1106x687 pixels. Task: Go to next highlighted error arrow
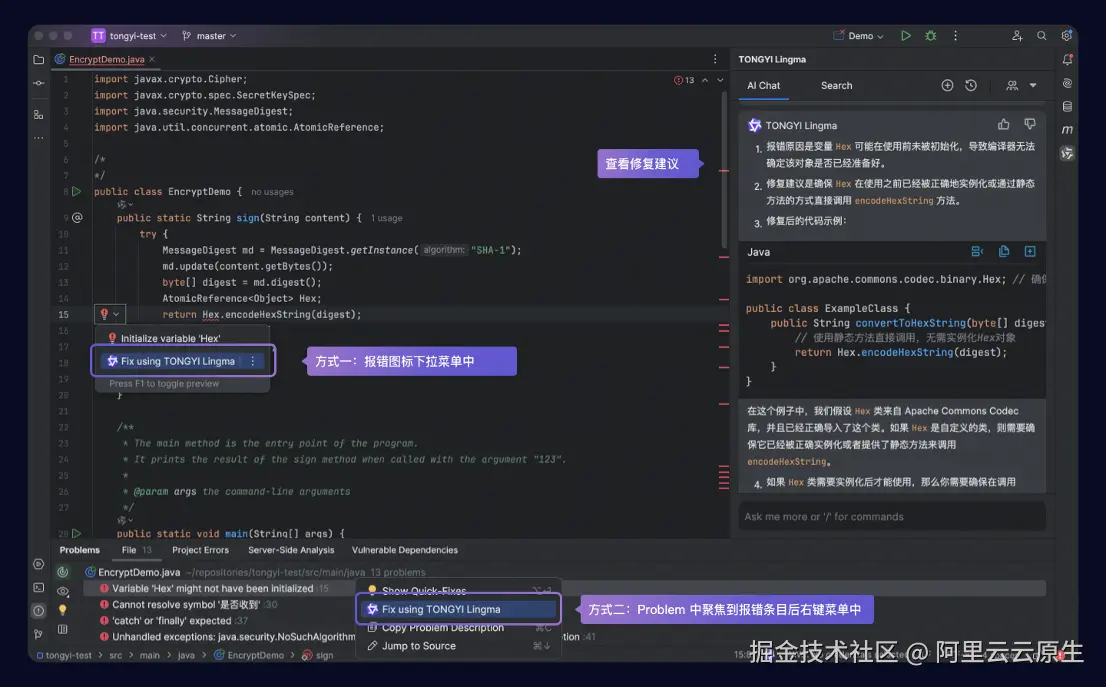pyautogui.click(x=720, y=80)
